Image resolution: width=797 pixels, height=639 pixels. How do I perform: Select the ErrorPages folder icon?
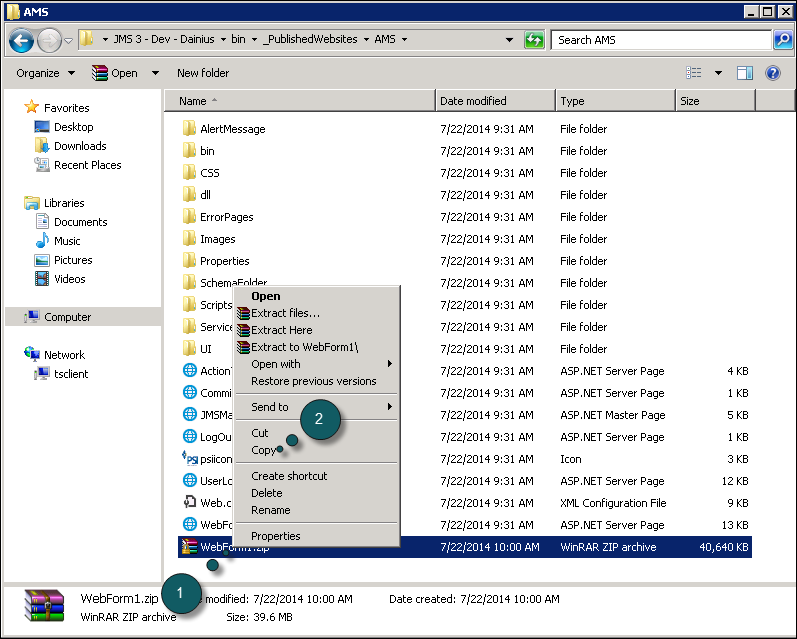[189, 217]
